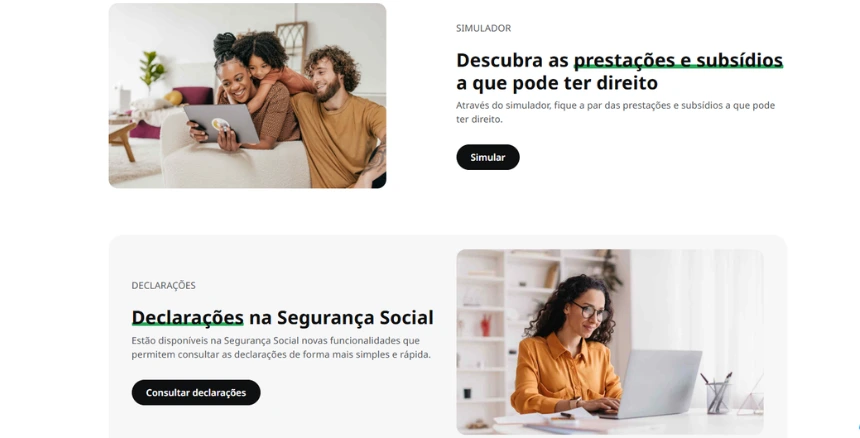Image resolution: width=860 pixels, height=438 pixels.
Task: Click the underlined word Declarações in heading
Action: pos(188,318)
